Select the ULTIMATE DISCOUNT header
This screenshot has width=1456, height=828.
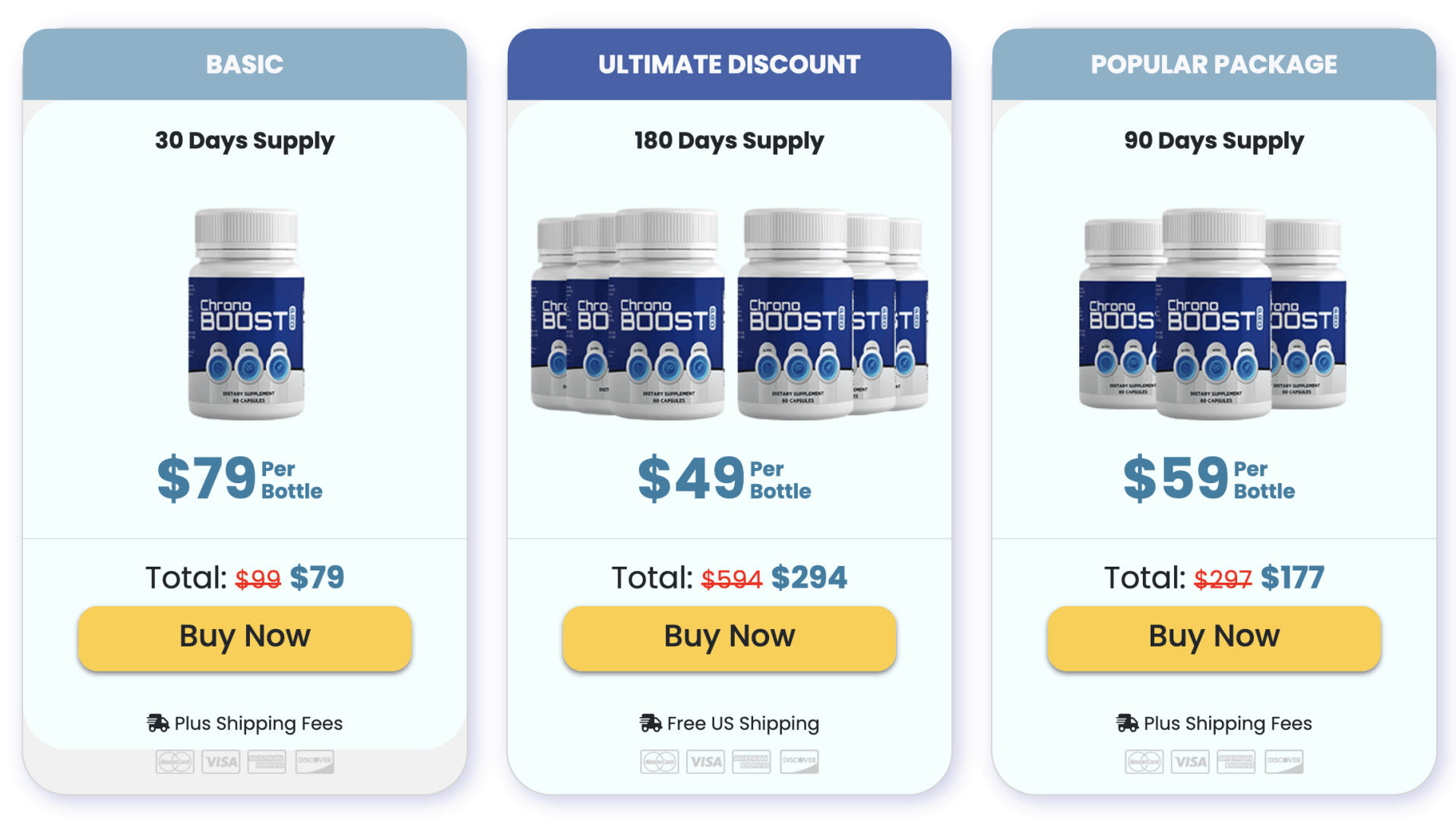point(728,65)
